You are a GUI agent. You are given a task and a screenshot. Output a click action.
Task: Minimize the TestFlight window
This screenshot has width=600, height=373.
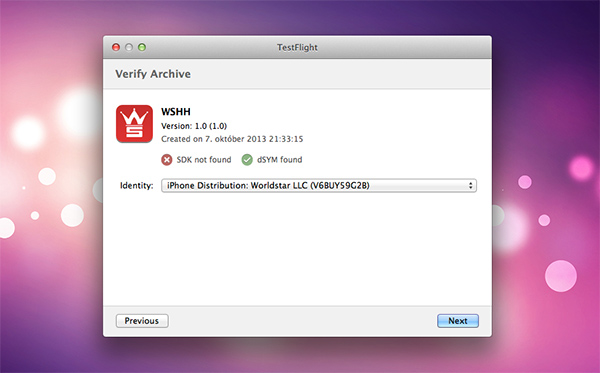129,47
